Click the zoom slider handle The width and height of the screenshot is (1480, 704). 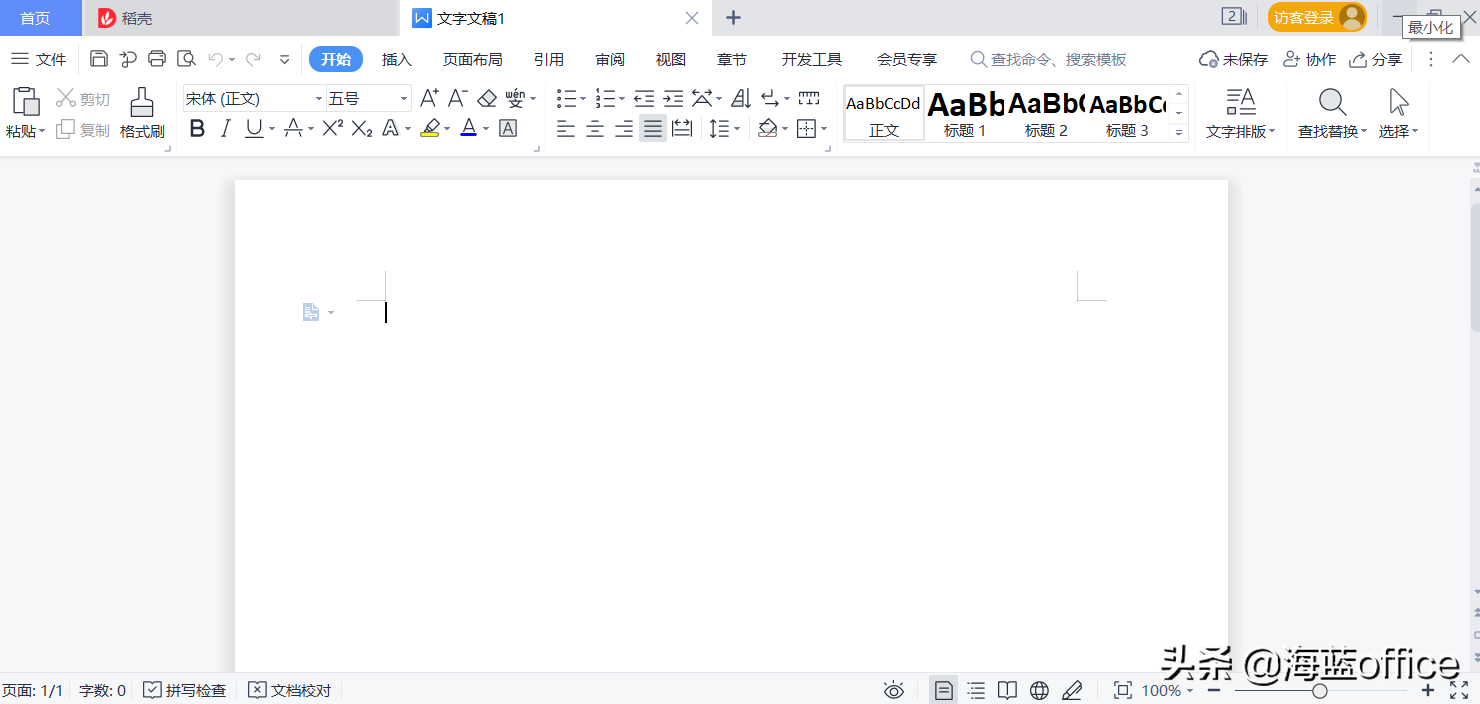[x=1320, y=691]
